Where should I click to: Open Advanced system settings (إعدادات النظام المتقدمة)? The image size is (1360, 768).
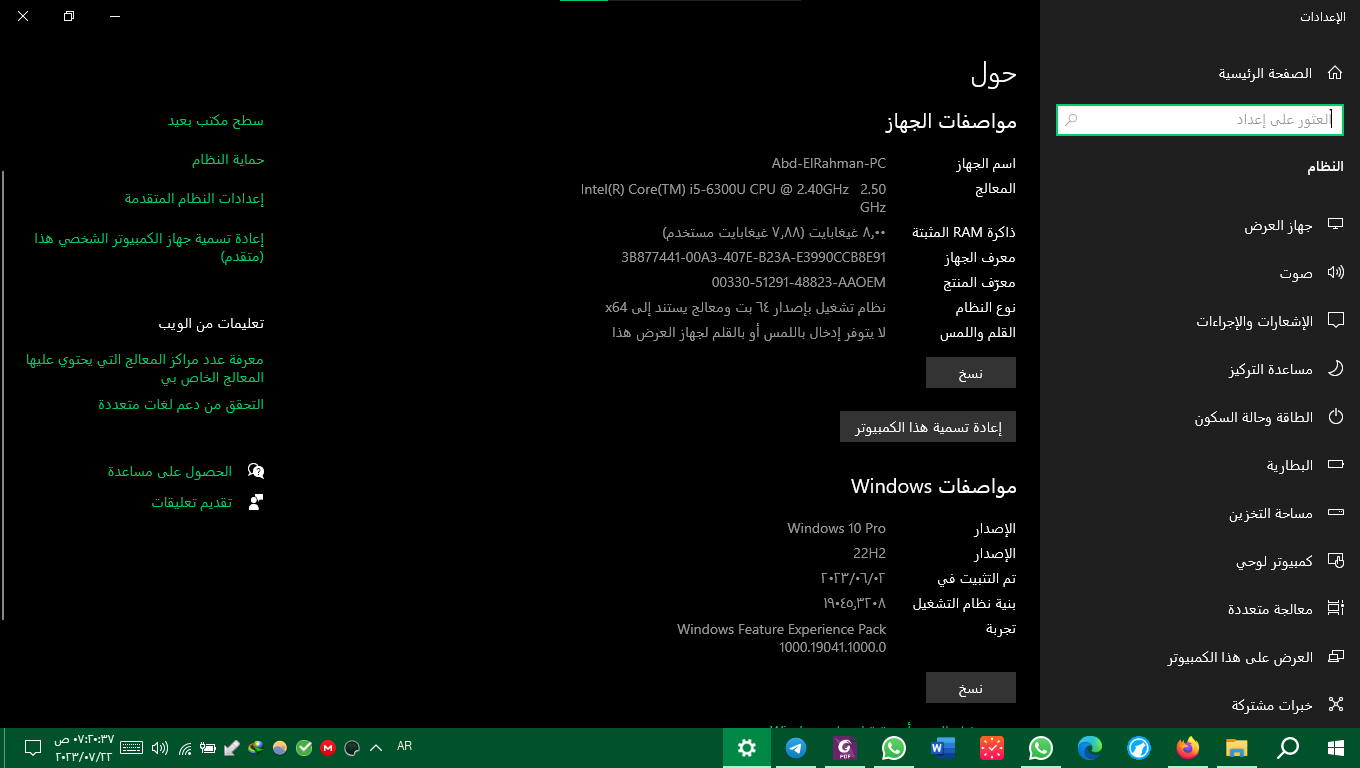click(x=194, y=198)
